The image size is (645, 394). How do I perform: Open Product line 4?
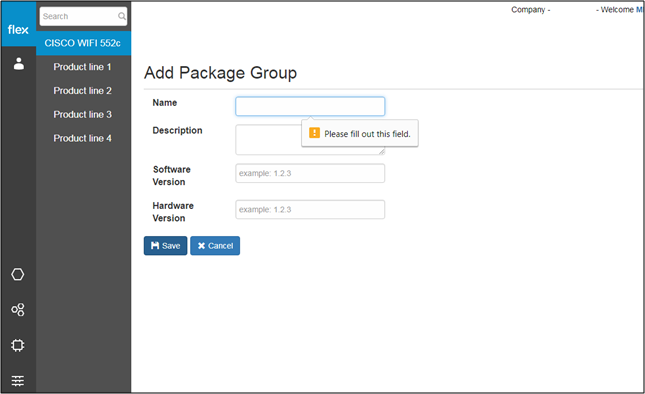(82, 139)
